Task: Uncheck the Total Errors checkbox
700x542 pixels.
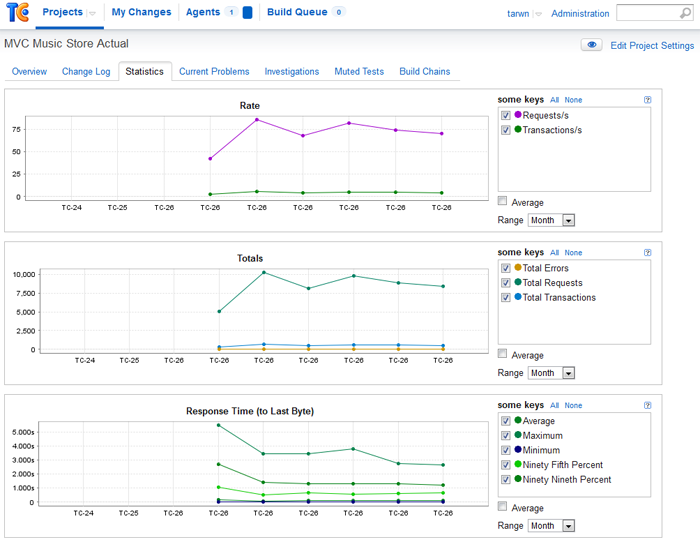Action: click(x=505, y=268)
